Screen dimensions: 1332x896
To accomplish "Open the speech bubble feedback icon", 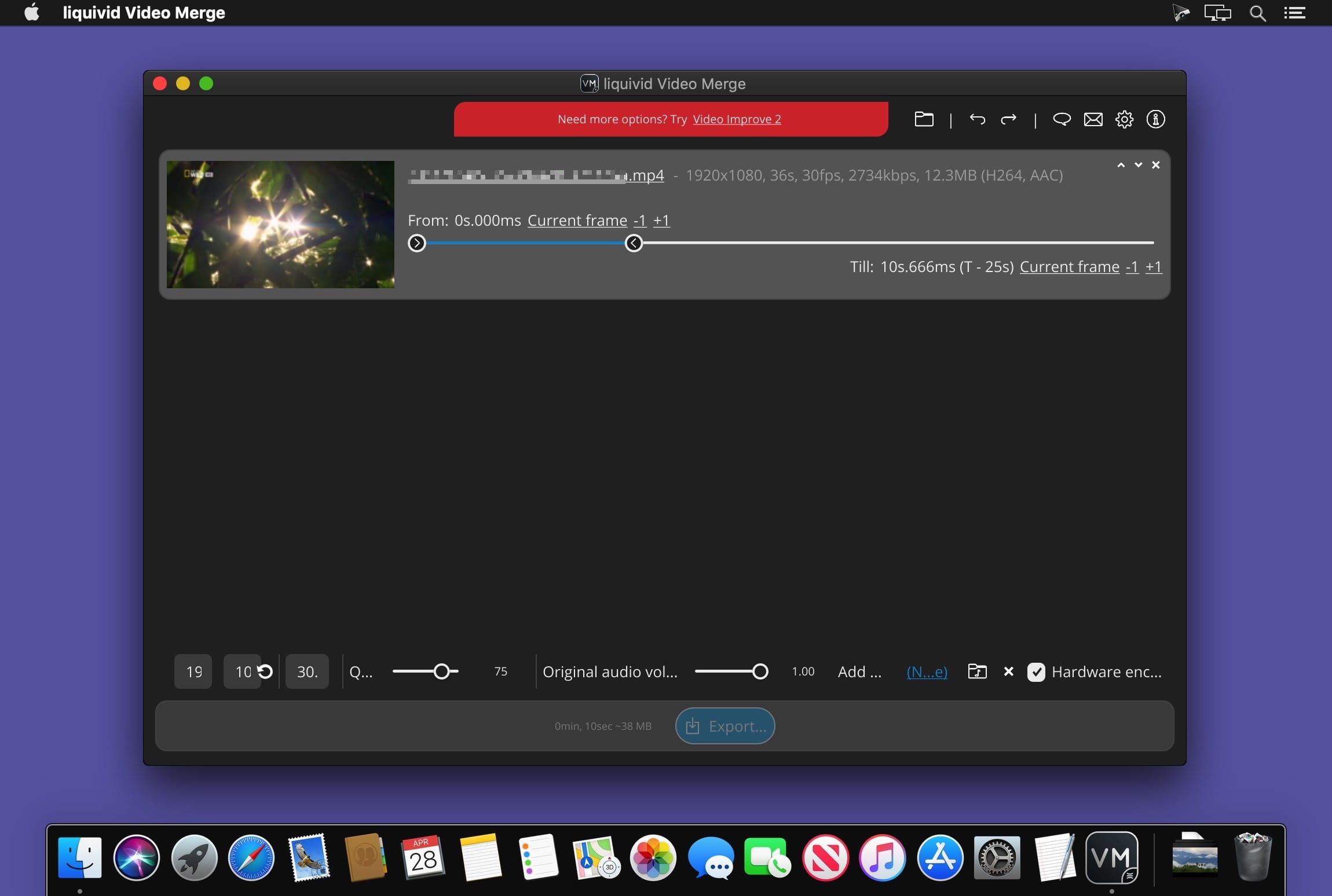I will pos(1062,119).
